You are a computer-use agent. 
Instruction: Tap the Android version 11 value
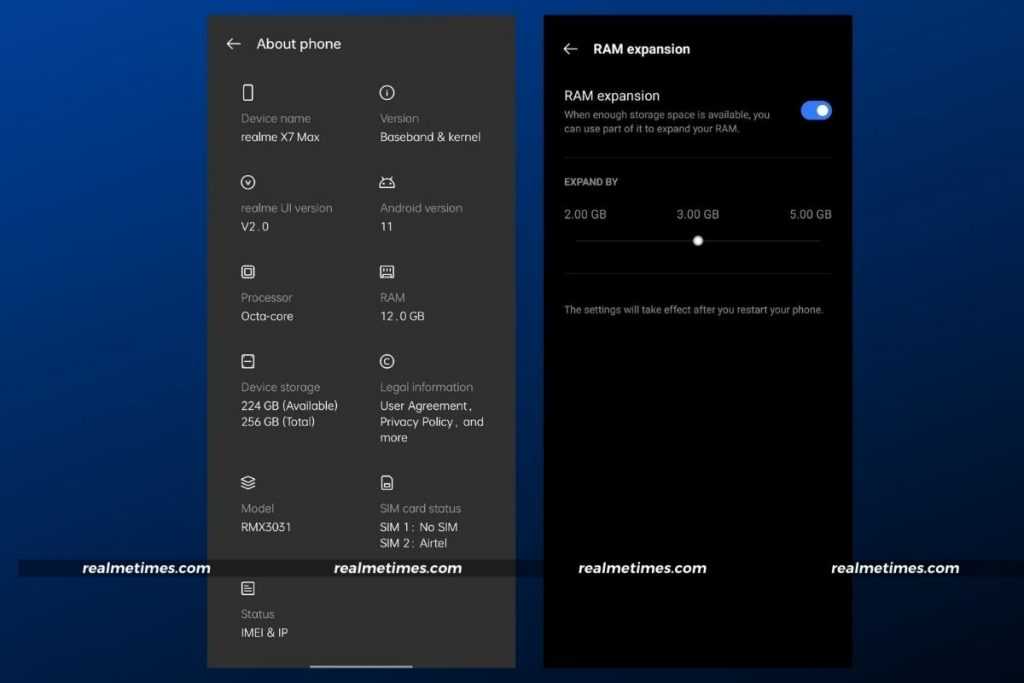387,227
